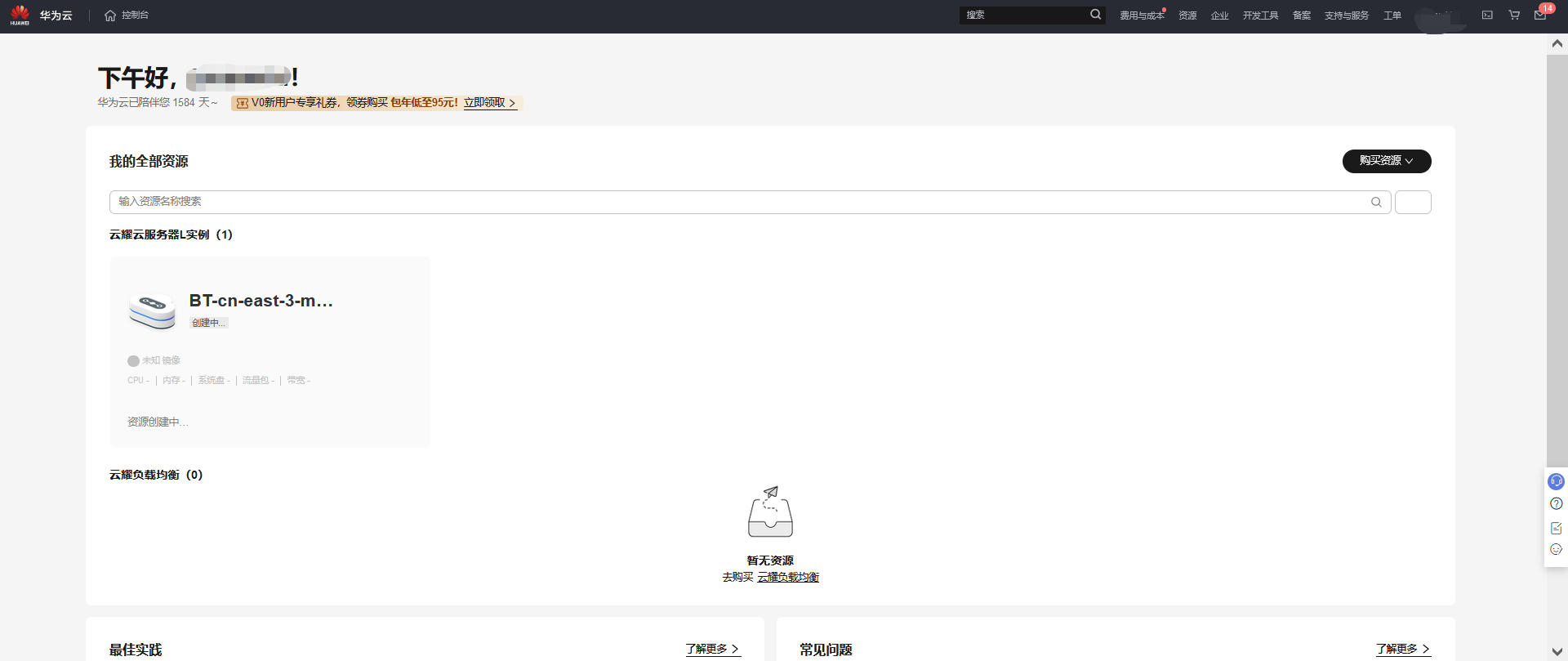Expand the 购买资源 dropdown button

1387,161
